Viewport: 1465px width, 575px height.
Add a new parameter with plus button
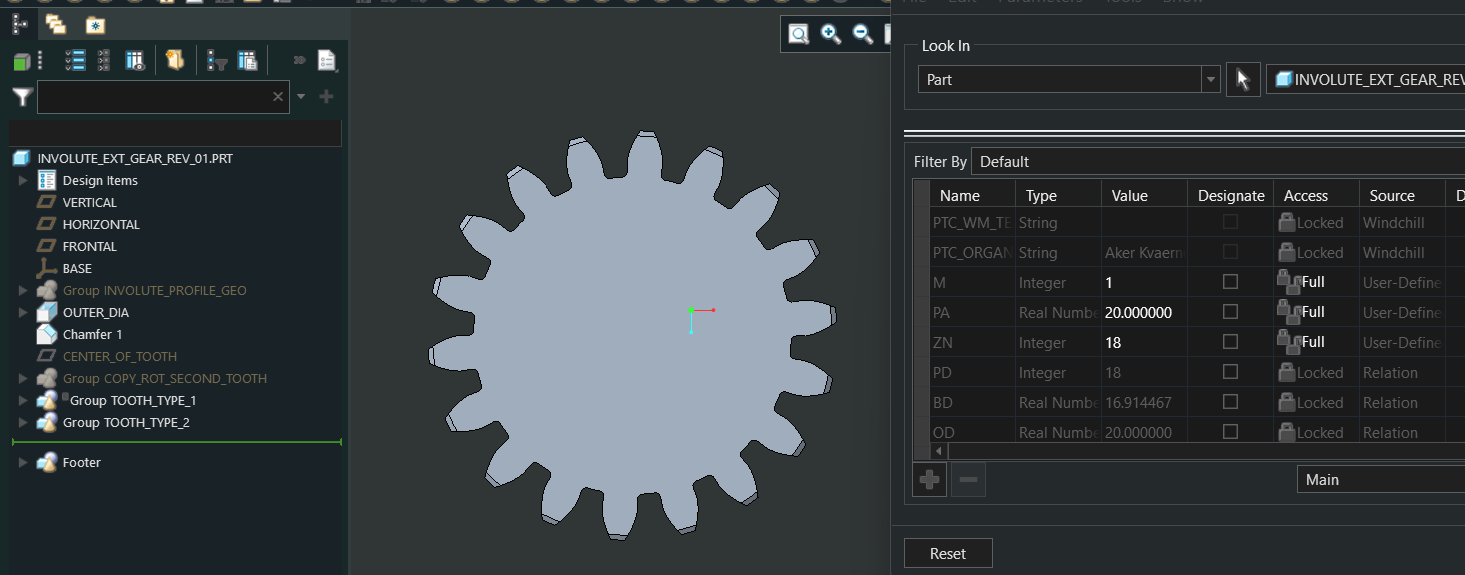930,480
